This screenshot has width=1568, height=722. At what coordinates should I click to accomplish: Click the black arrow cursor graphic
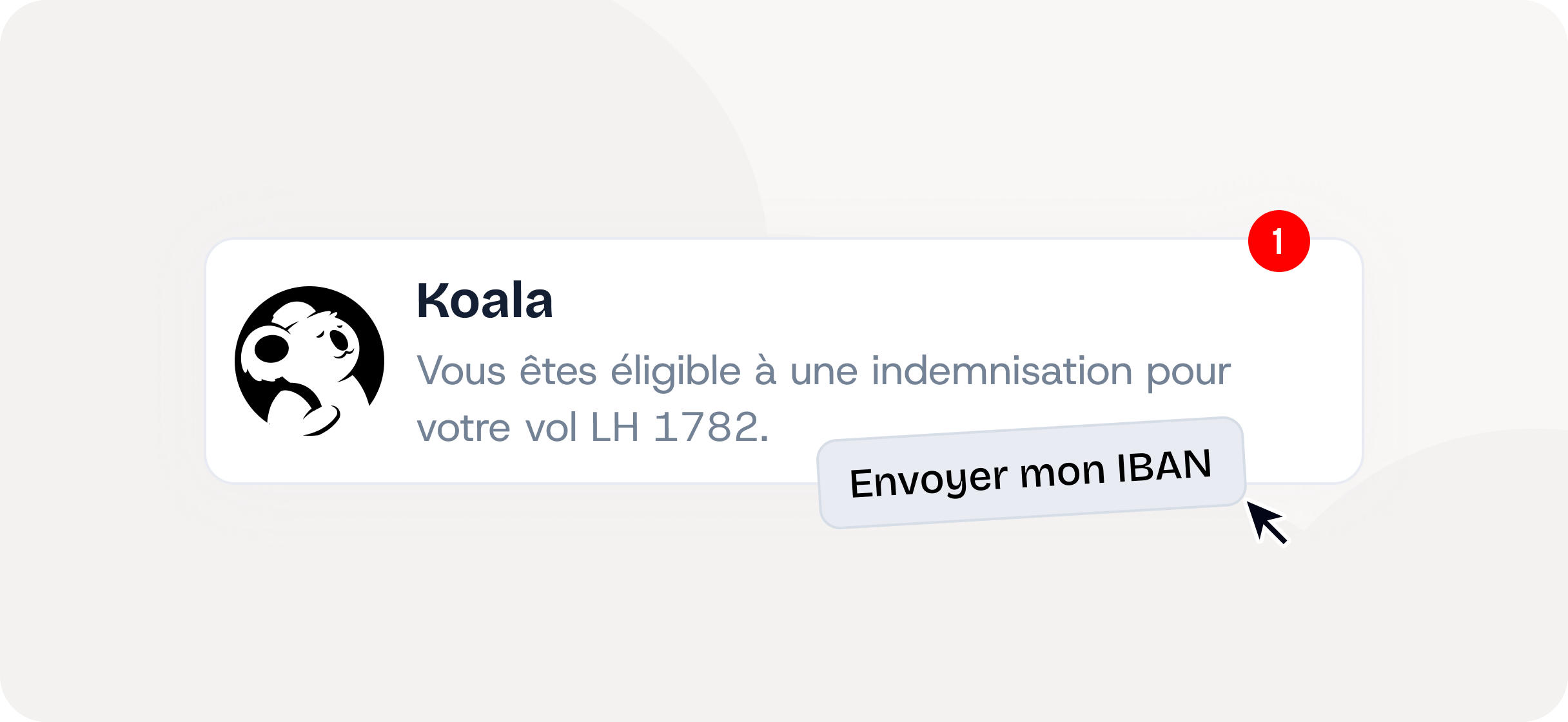1266,522
